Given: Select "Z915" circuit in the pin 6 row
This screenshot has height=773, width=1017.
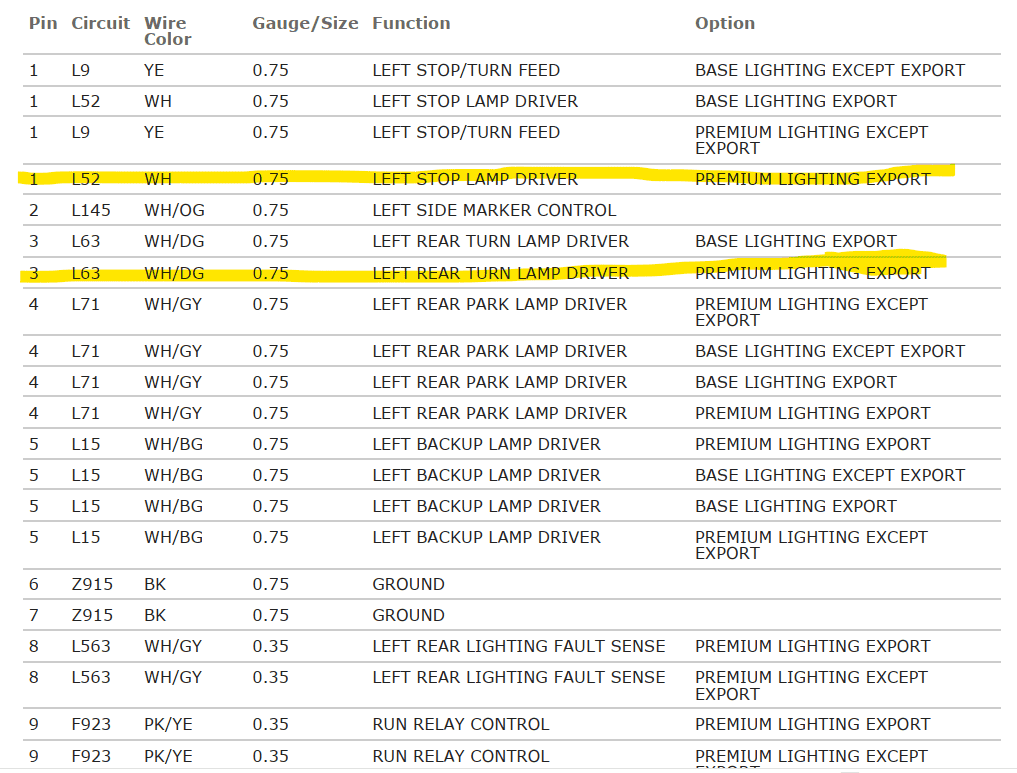Looking at the screenshot, I should pos(92,584).
